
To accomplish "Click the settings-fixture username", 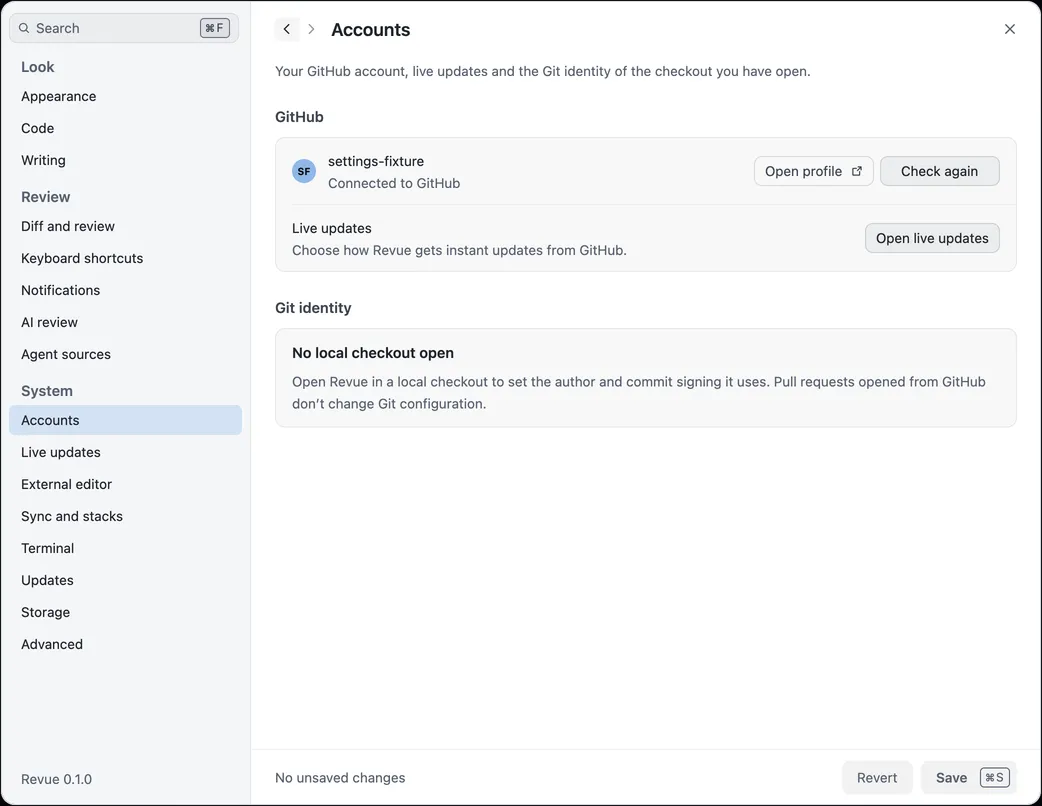I will [376, 161].
